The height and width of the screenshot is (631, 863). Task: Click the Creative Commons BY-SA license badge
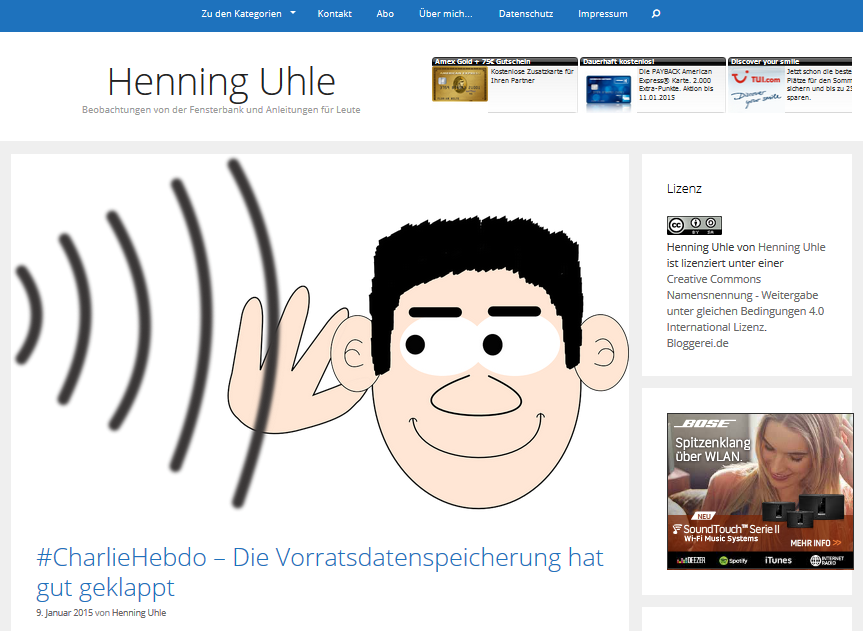click(694, 225)
